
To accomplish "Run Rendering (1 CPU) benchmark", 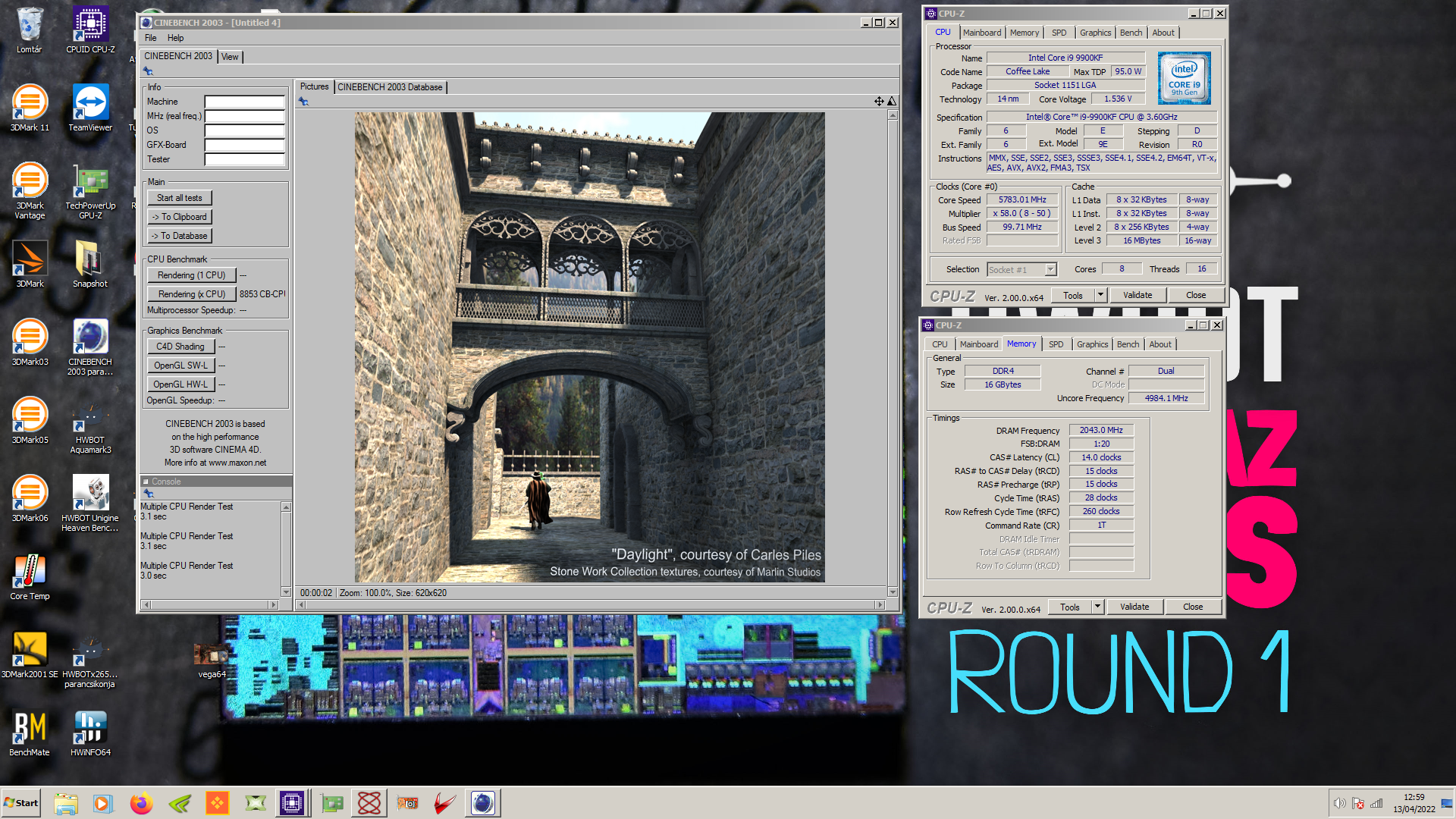I will pos(192,275).
